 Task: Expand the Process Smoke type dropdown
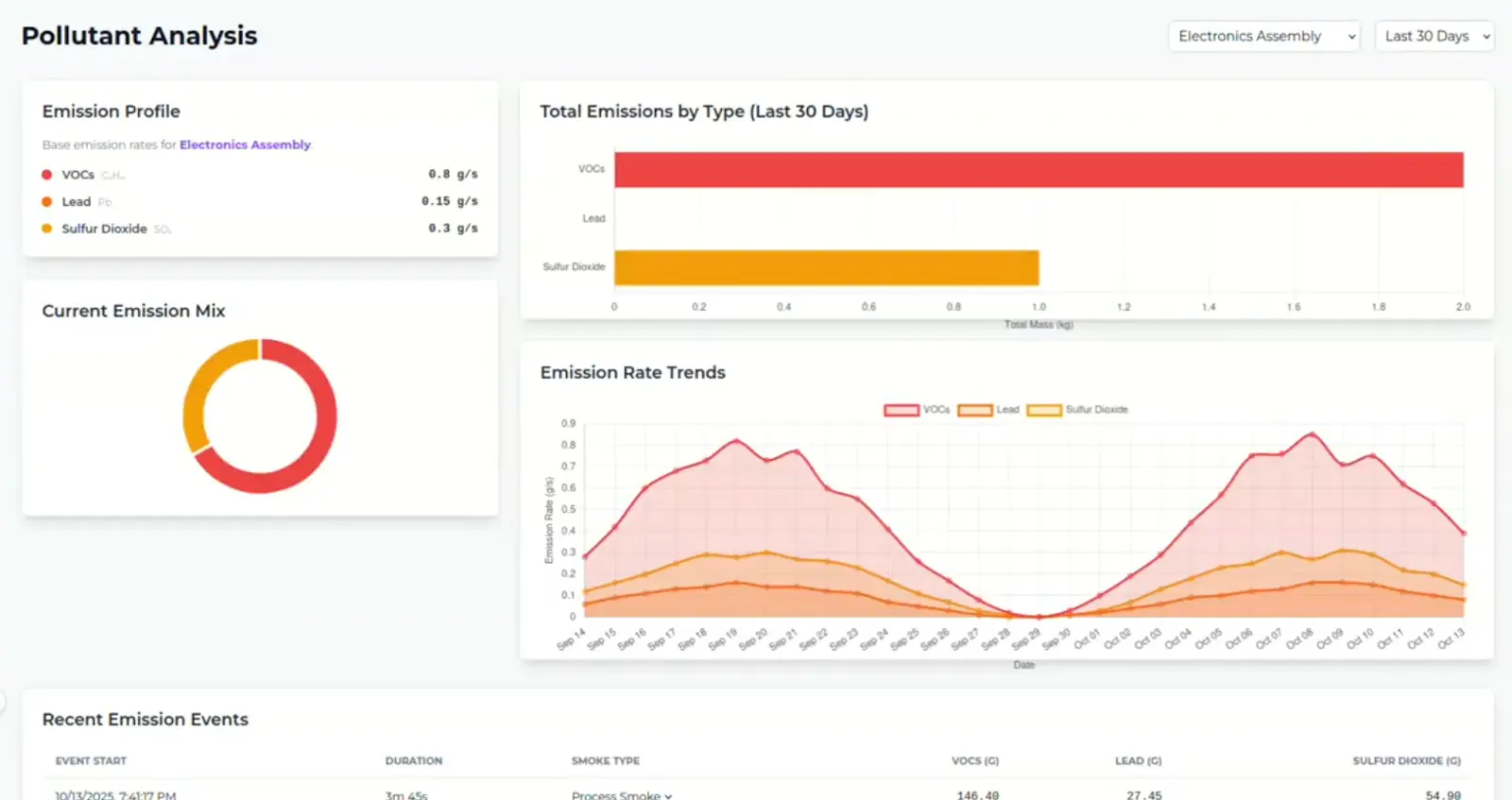click(622, 794)
